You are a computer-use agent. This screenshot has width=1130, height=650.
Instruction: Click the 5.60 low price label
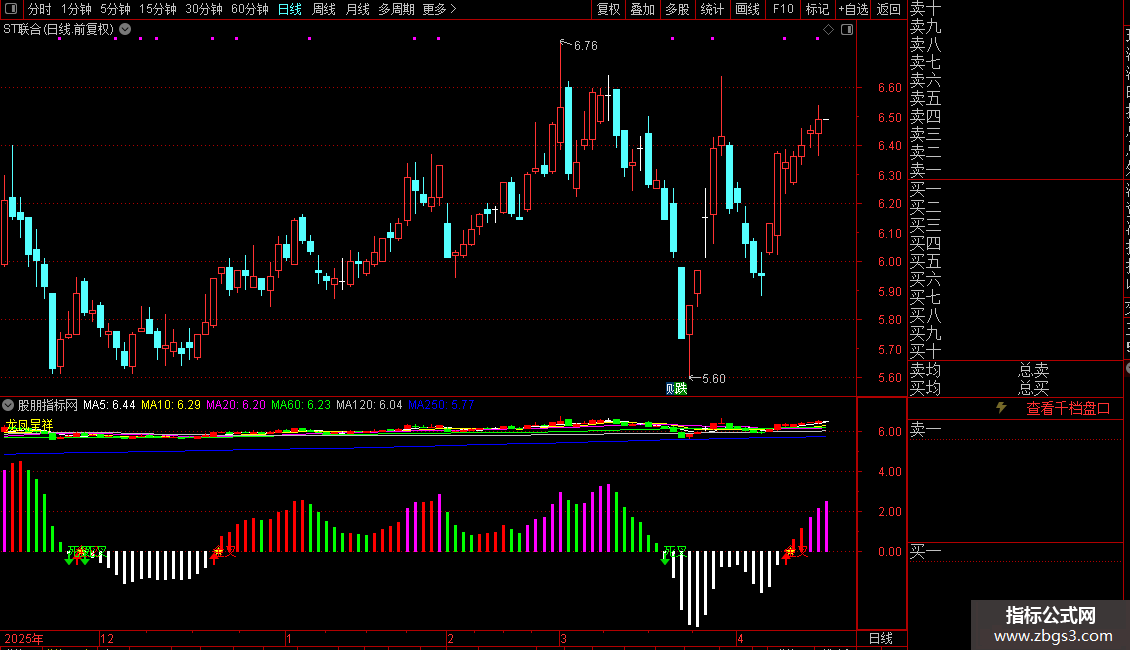tap(713, 378)
